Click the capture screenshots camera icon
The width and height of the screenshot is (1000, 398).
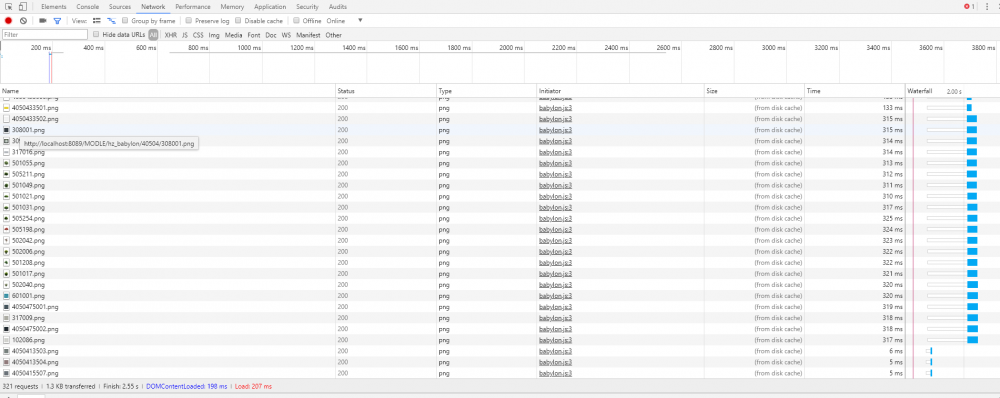click(43, 20)
